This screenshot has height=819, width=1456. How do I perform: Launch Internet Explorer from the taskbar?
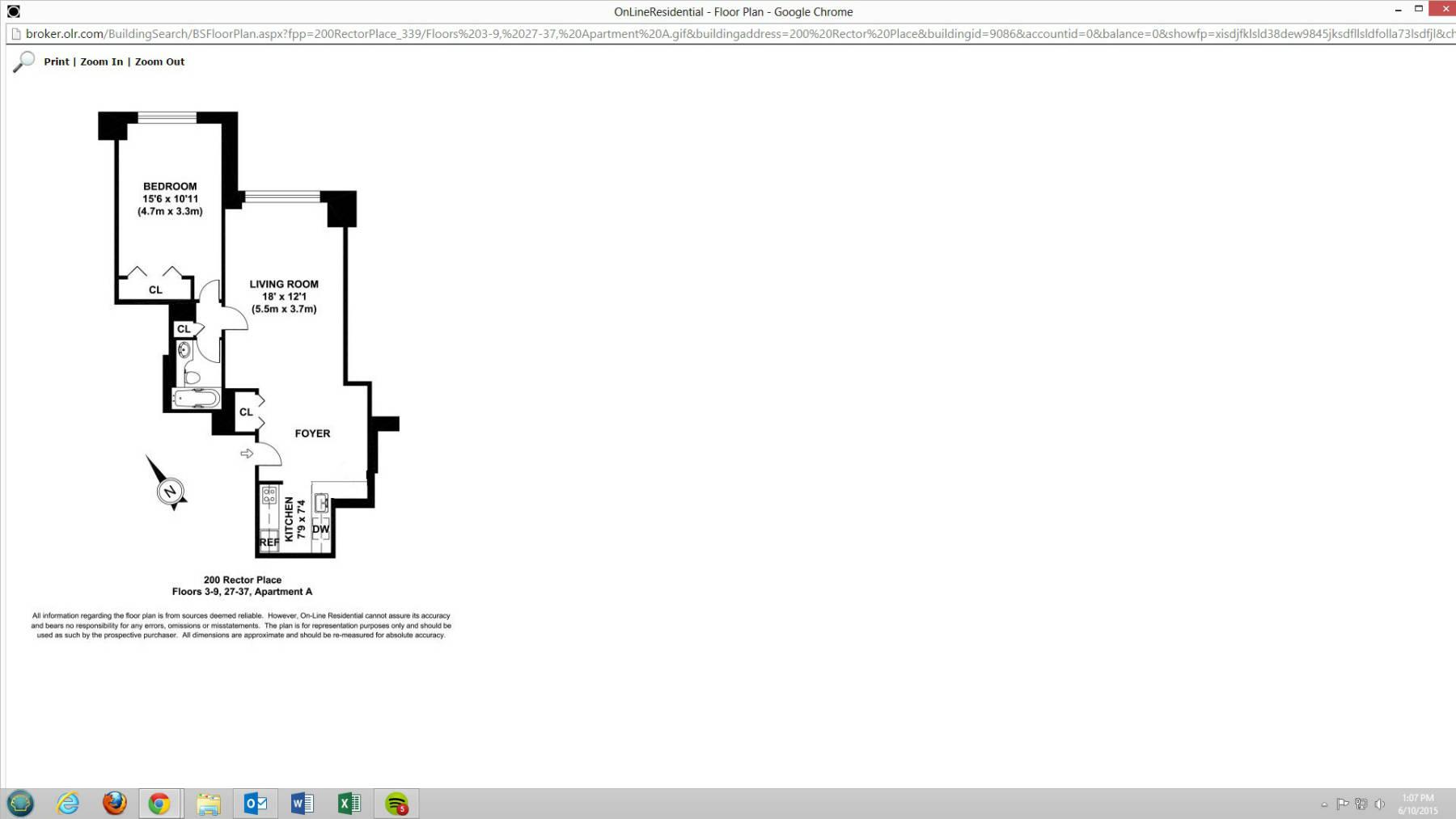(x=68, y=804)
